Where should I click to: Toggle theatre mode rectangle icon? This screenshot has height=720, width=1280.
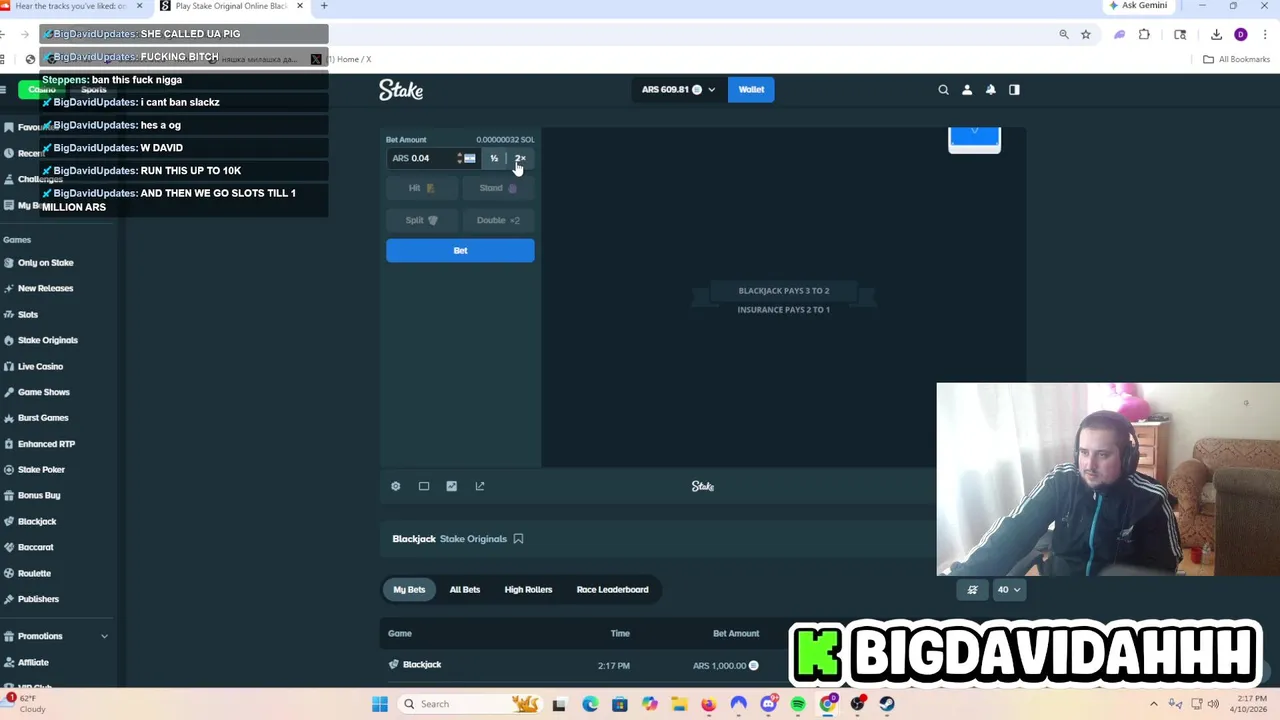click(x=424, y=486)
